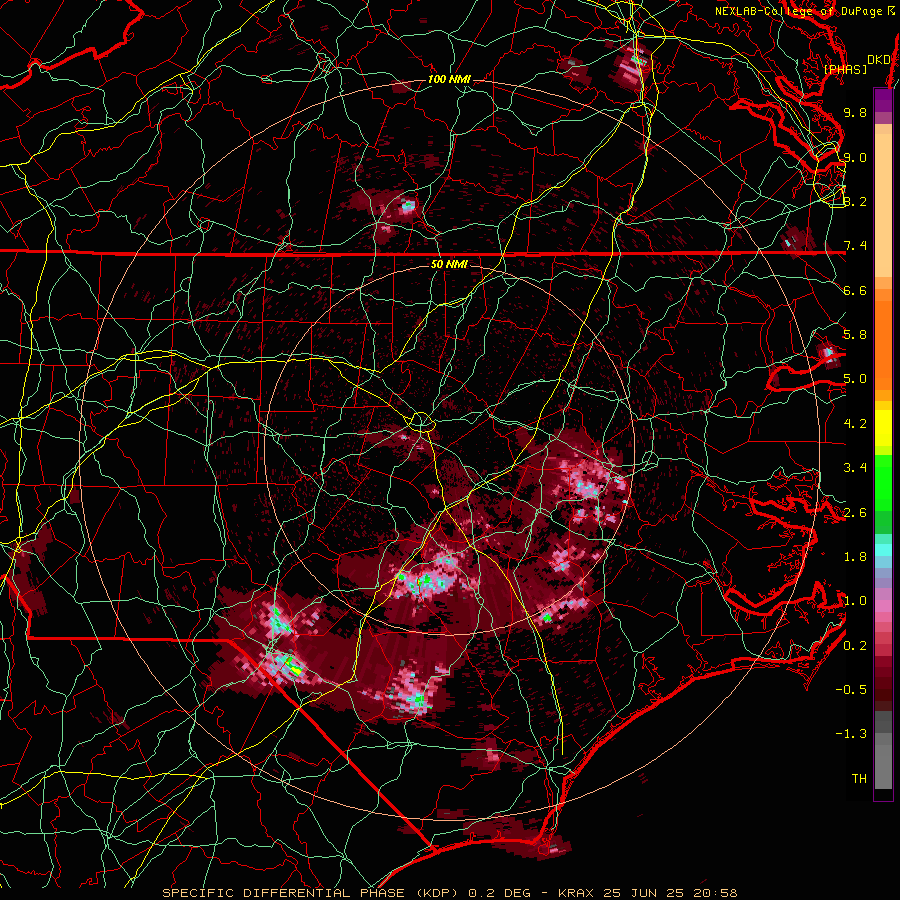Click the KRAX station identifier in caption
This screenshot has width=900, height=900.
pyautogui.click(x=578, y=893)
